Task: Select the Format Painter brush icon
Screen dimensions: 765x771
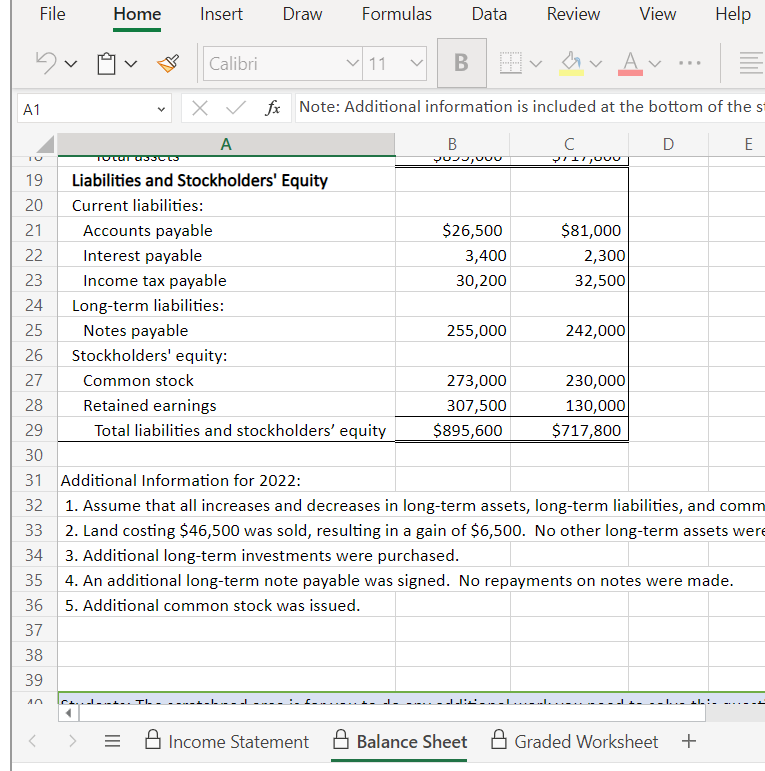Action: pyautogui.click(x=168, y=63)
